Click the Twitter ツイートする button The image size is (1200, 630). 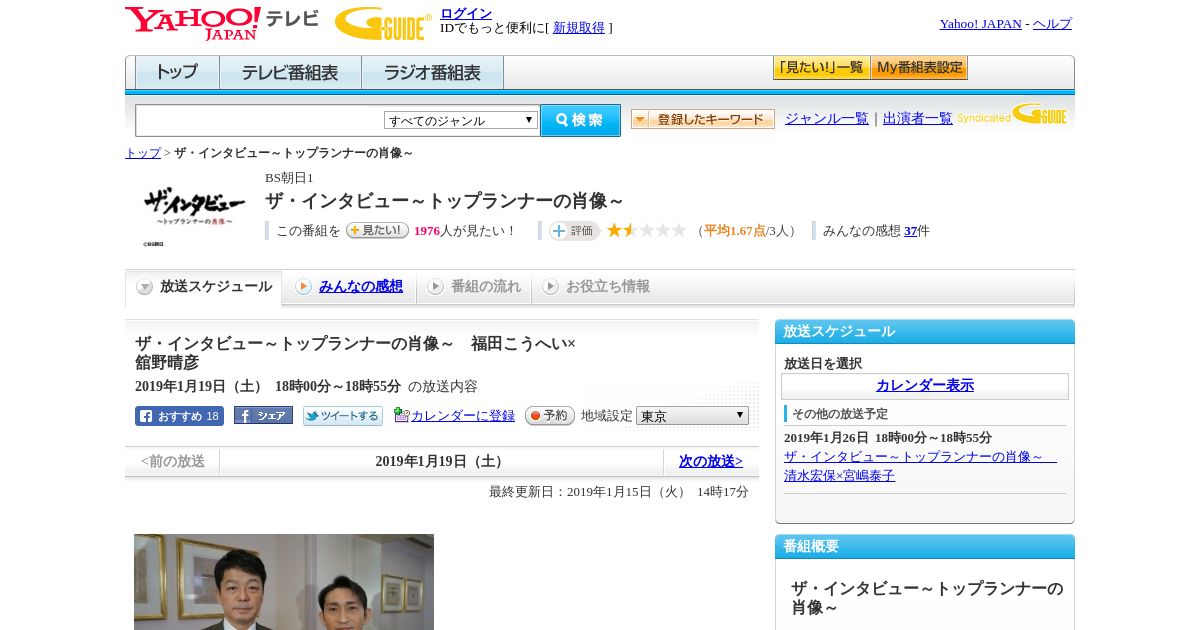(x=343, y=416)
